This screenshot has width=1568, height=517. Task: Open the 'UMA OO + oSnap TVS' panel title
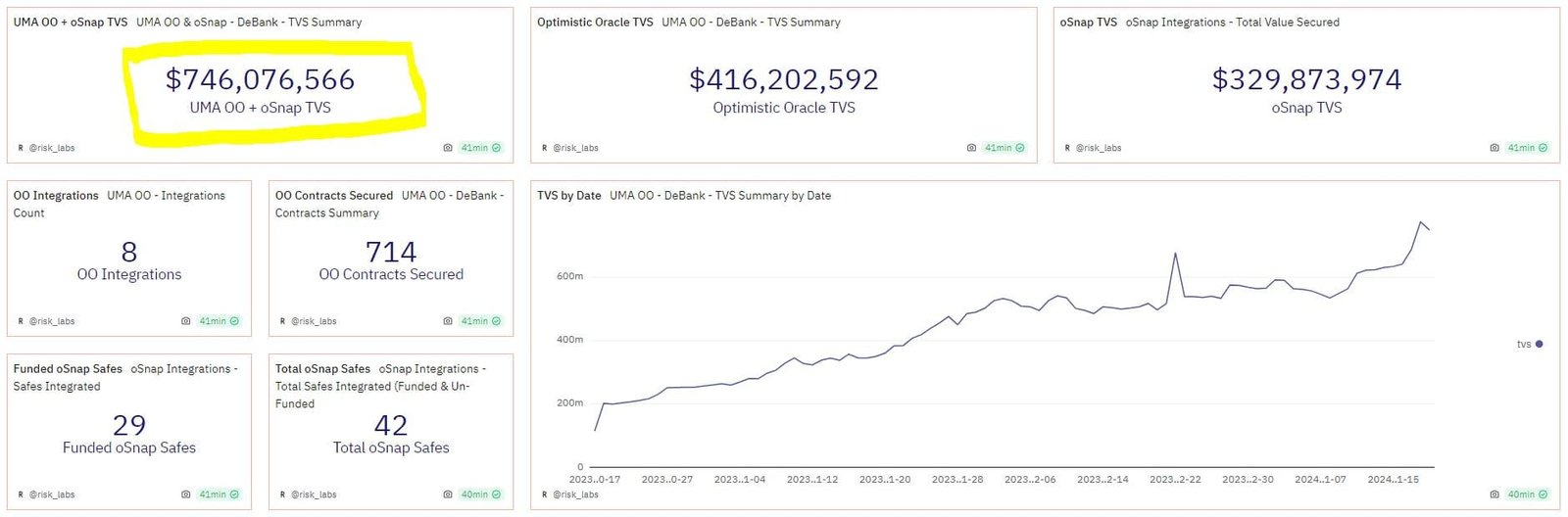coord(71,22)
